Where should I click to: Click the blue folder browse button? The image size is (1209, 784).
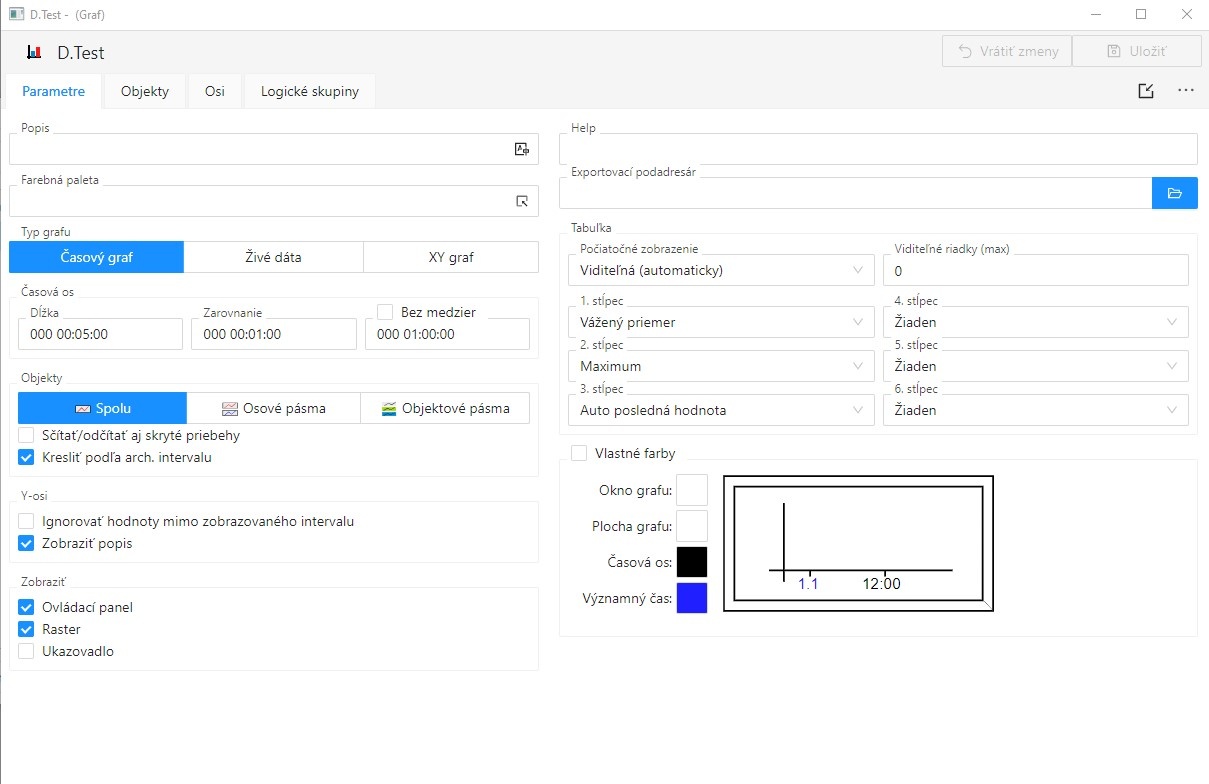coord(1174,193)
